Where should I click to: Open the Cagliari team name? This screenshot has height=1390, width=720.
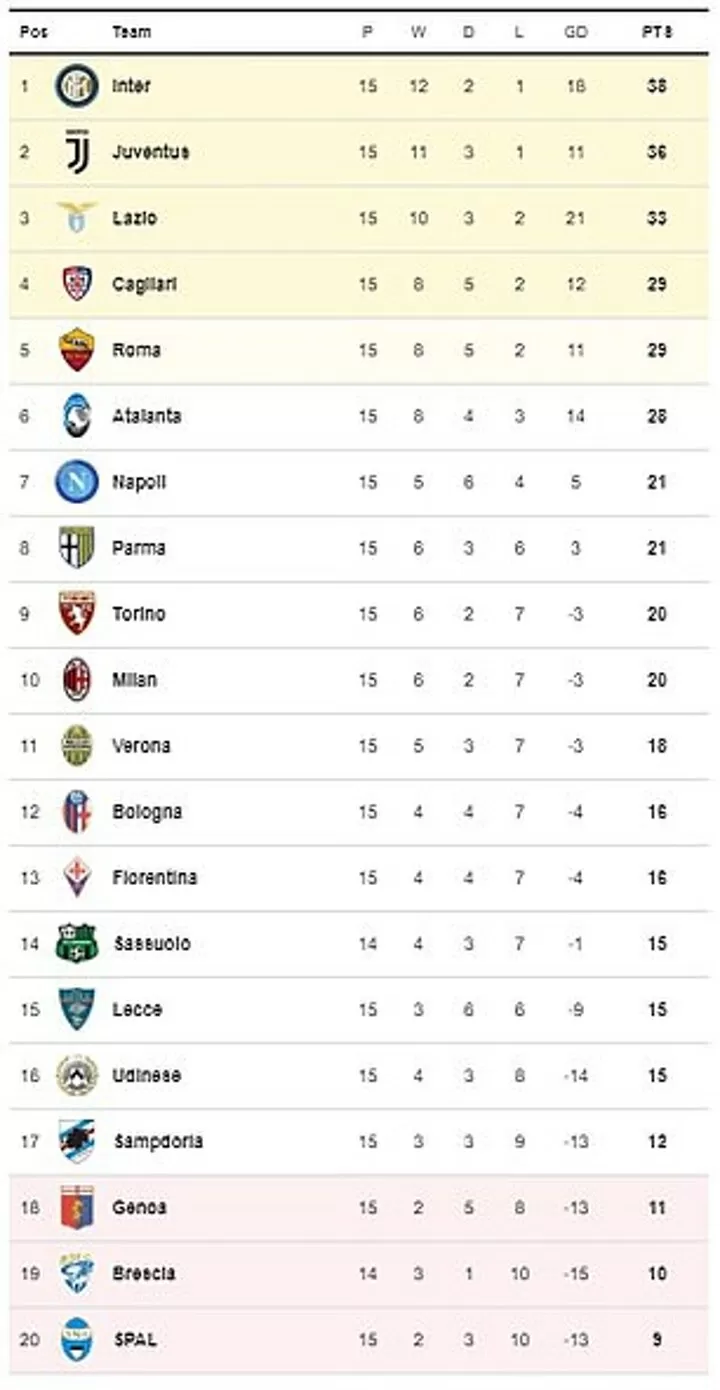[x=145, y=284]
